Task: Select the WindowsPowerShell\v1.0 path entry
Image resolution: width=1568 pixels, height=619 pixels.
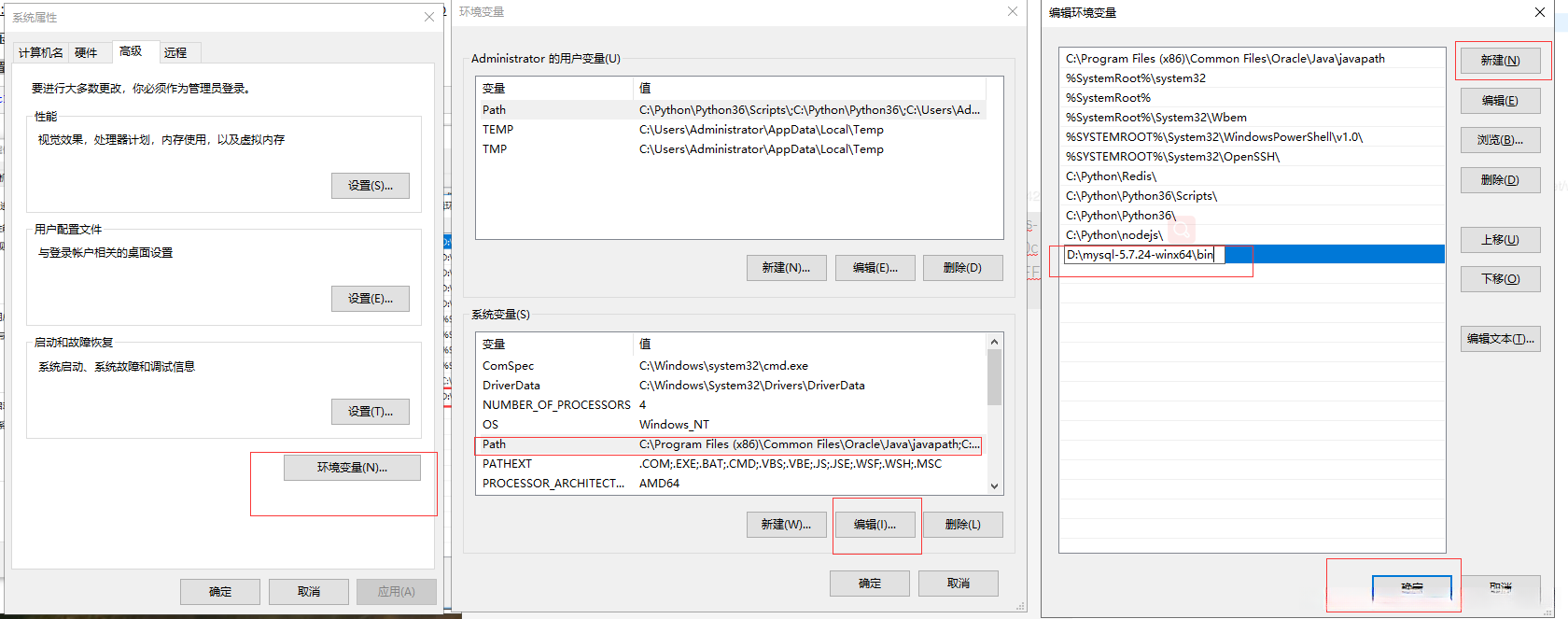Action: point(1253,137)
